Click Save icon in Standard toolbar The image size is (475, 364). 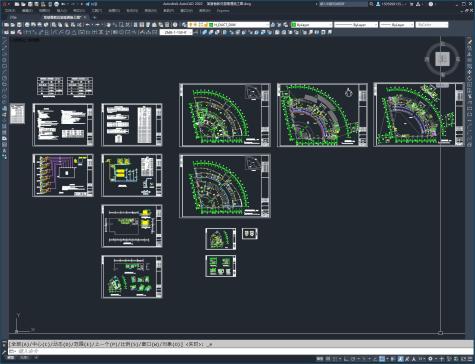click(x=19, y=25)
